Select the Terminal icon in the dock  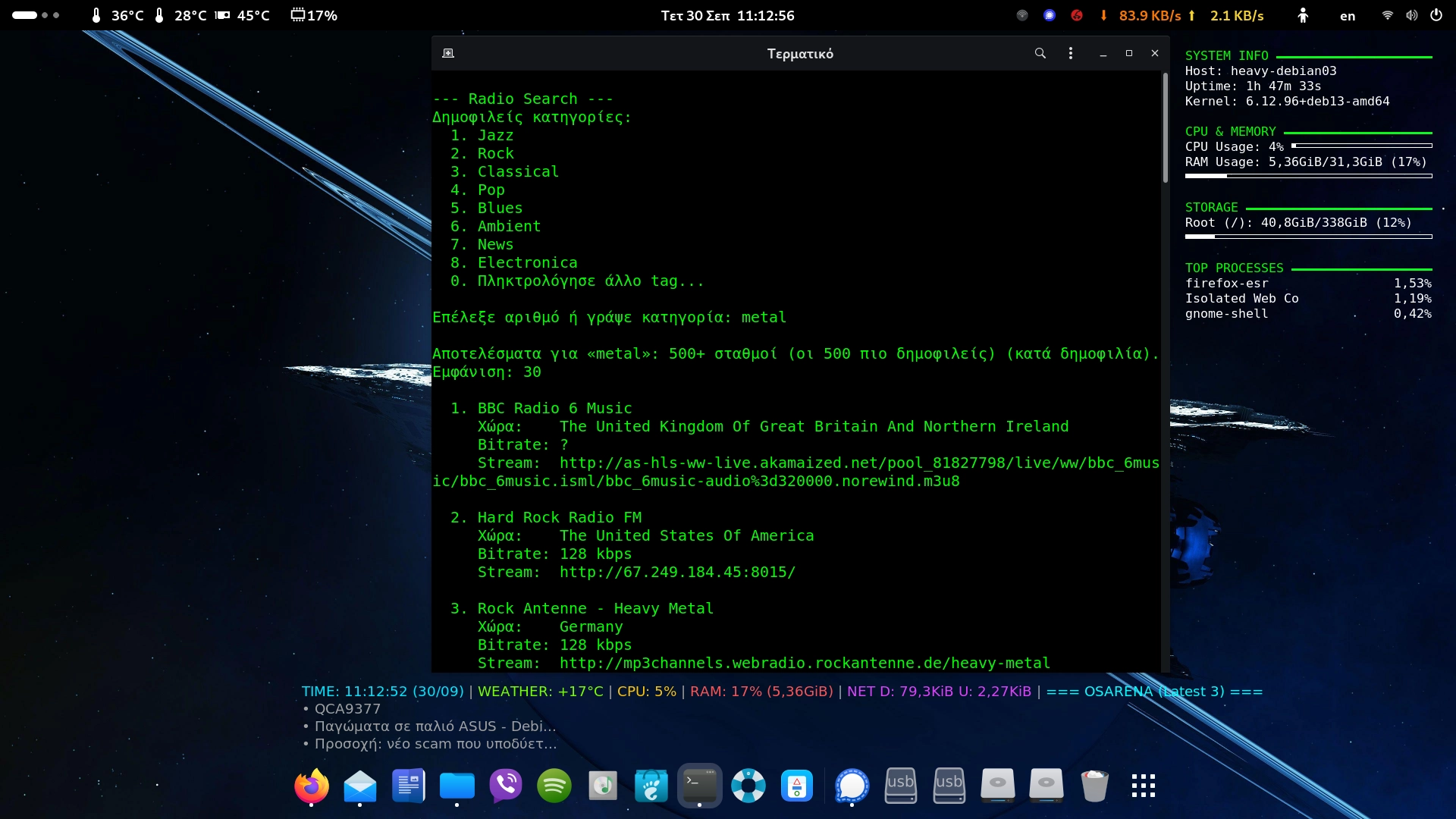coord(700,786)
